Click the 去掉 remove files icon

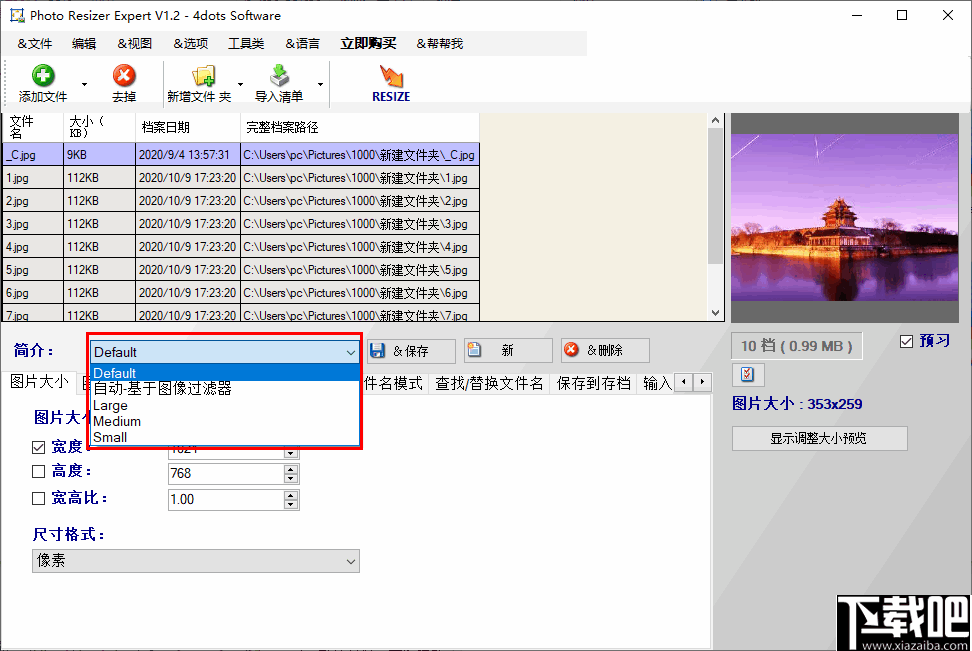[x=123, y=77]
